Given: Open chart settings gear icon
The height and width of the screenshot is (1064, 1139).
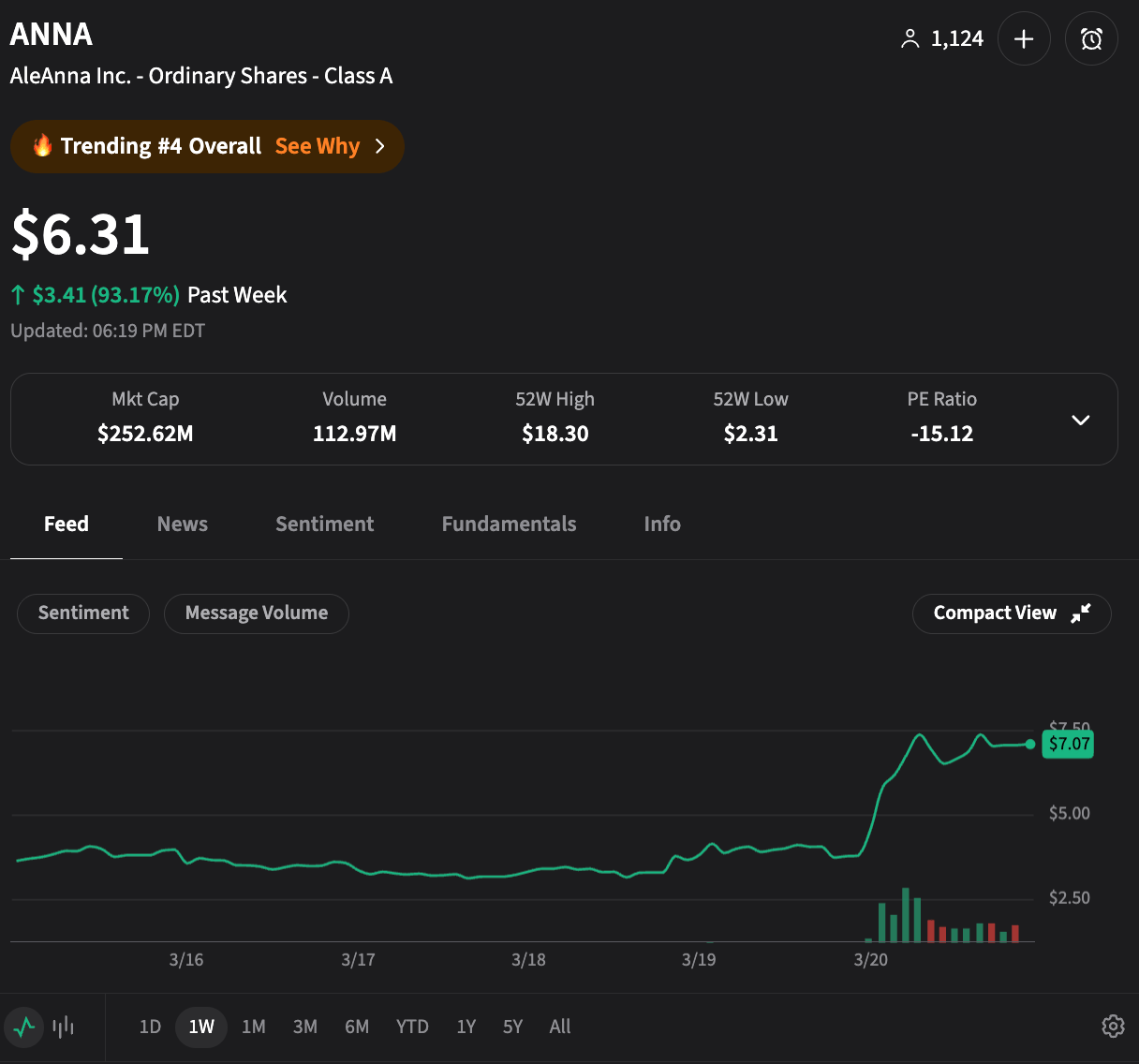Looking at the screenshot, I should pos(1113,1026).
